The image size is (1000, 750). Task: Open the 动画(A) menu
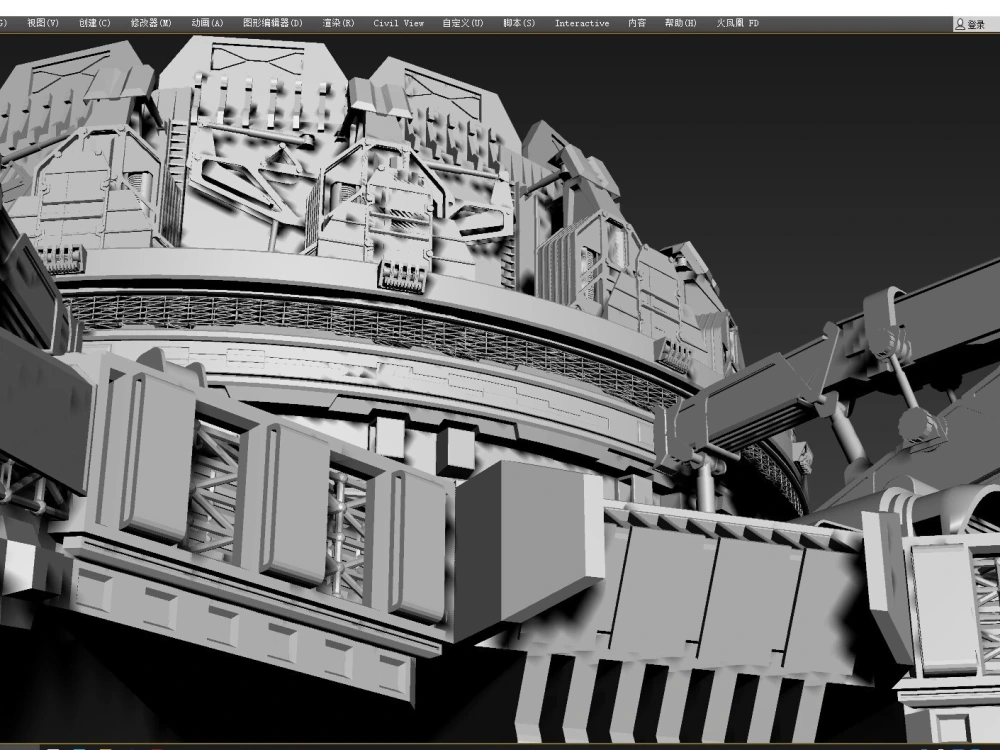[x=207, y=23]
